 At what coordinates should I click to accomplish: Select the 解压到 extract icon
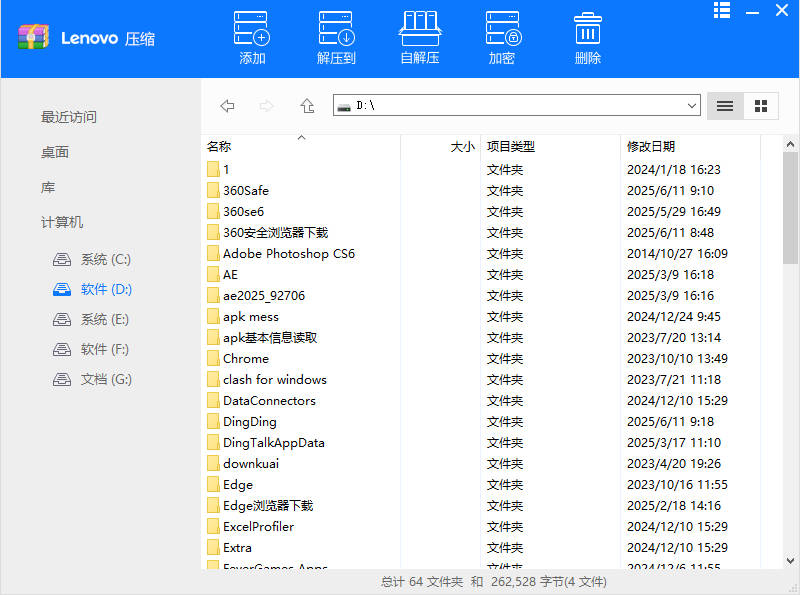click(335, 35)
